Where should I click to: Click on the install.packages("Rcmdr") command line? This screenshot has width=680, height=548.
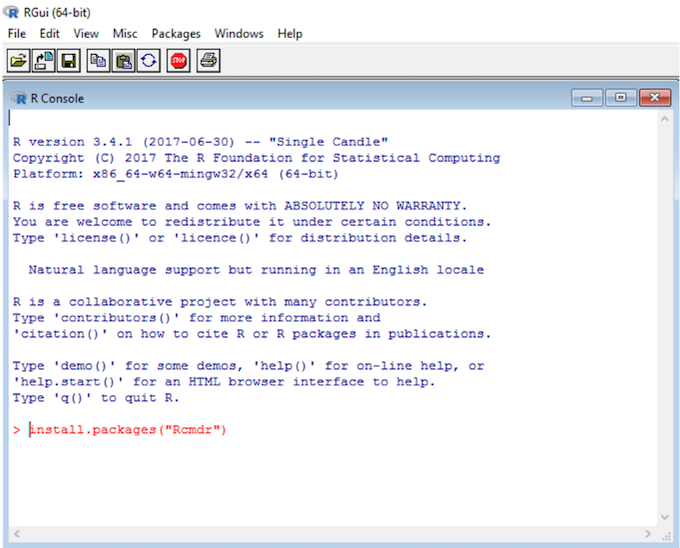tap(128, 430)
